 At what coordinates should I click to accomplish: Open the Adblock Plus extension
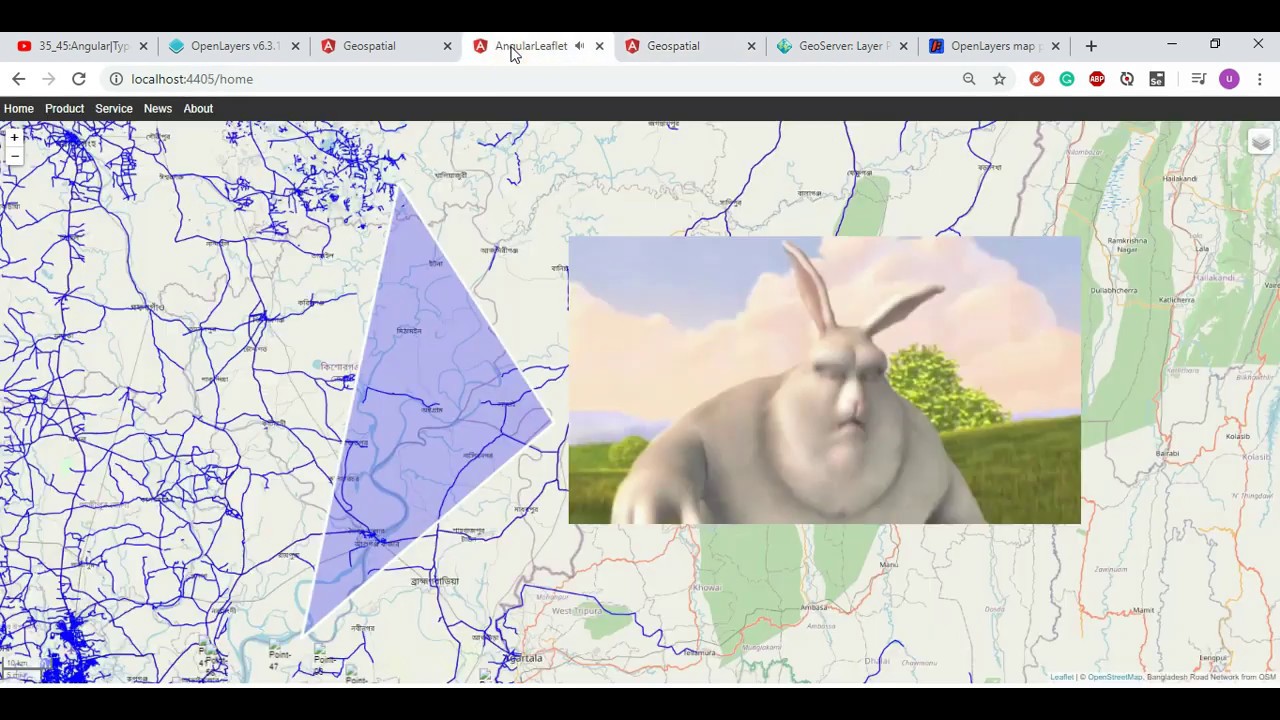(x=1097, y=79)
